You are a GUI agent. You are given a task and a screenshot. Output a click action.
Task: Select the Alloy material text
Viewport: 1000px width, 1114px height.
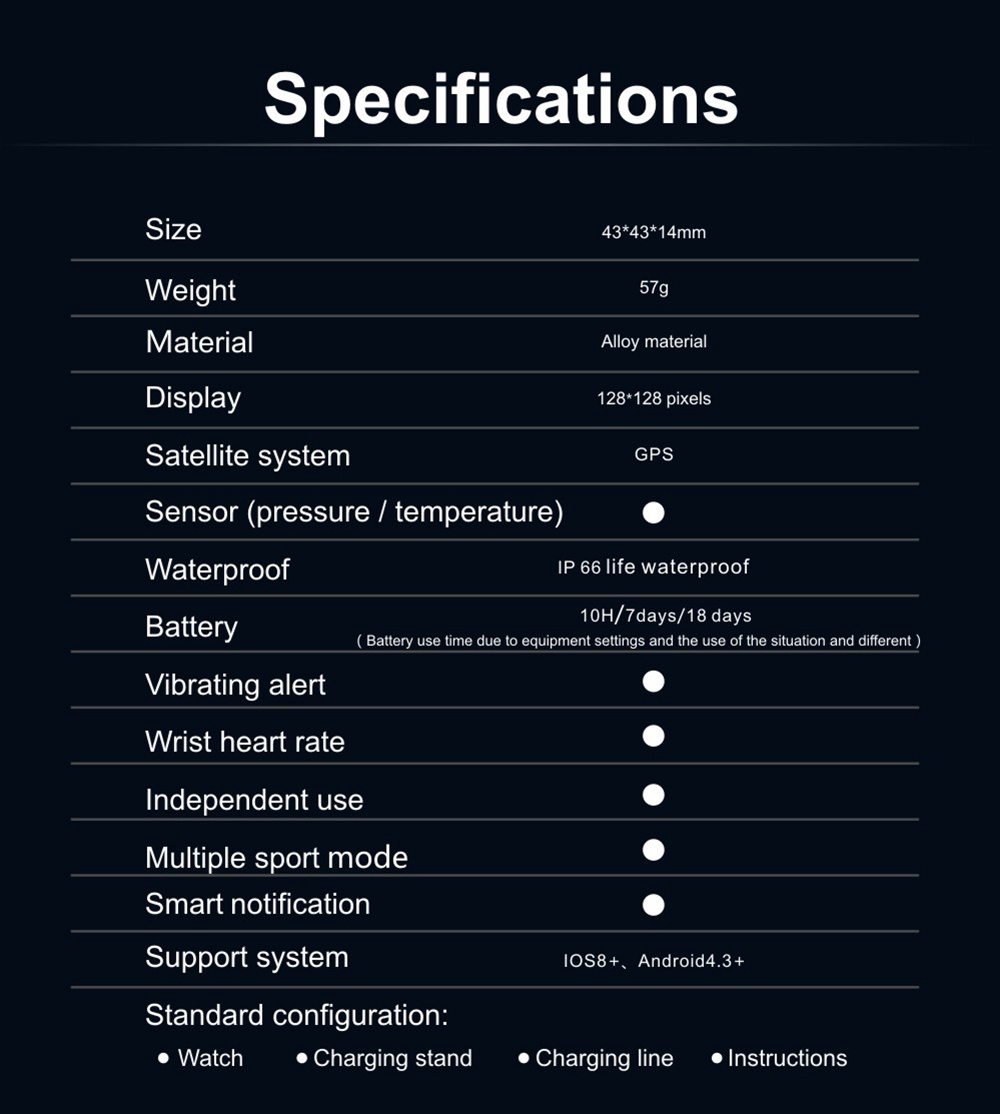point(653,342)
